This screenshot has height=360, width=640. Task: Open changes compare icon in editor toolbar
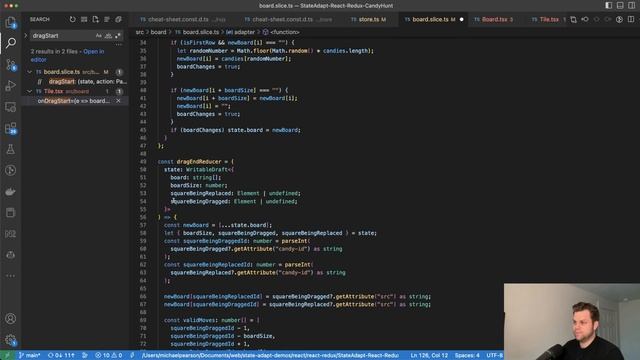coord(573,19)
